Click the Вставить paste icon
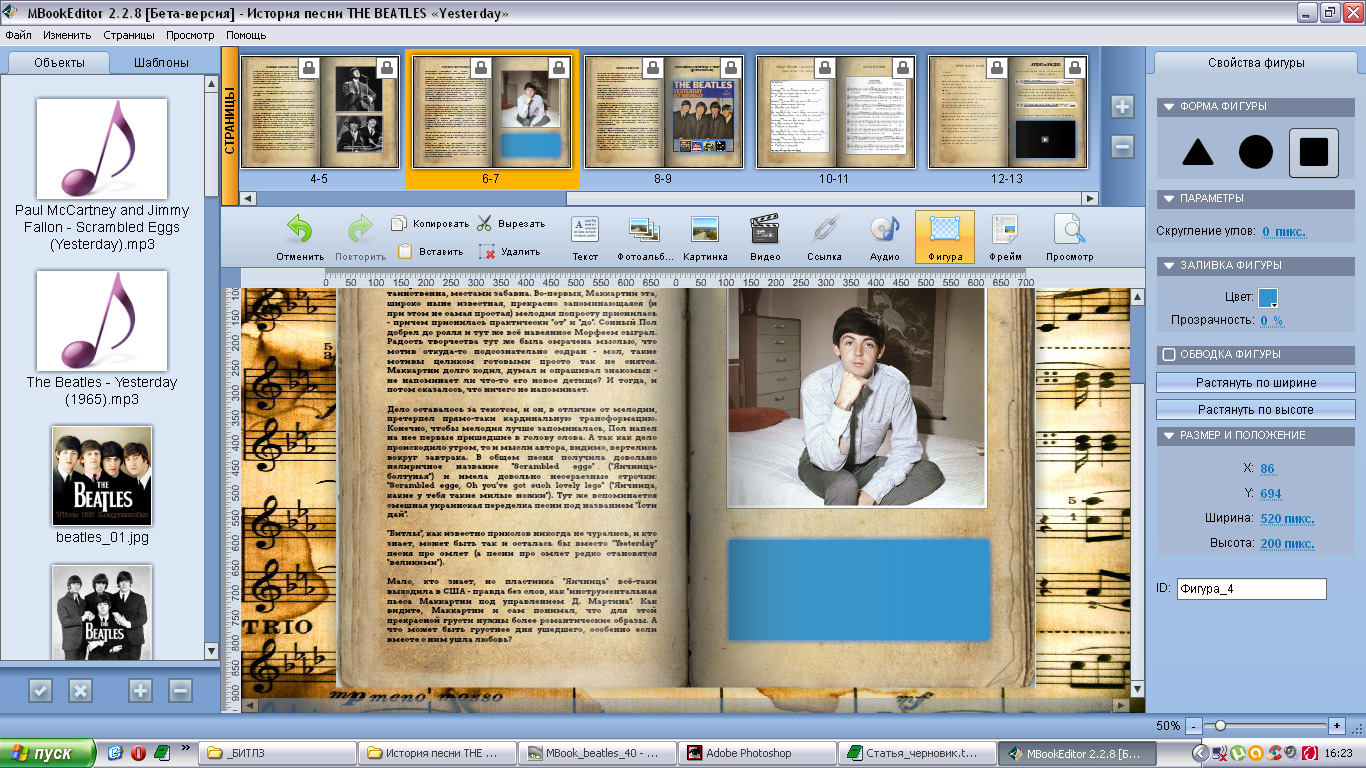Image resolution: width=1366 pixels, height=768 pixels. 404,252
